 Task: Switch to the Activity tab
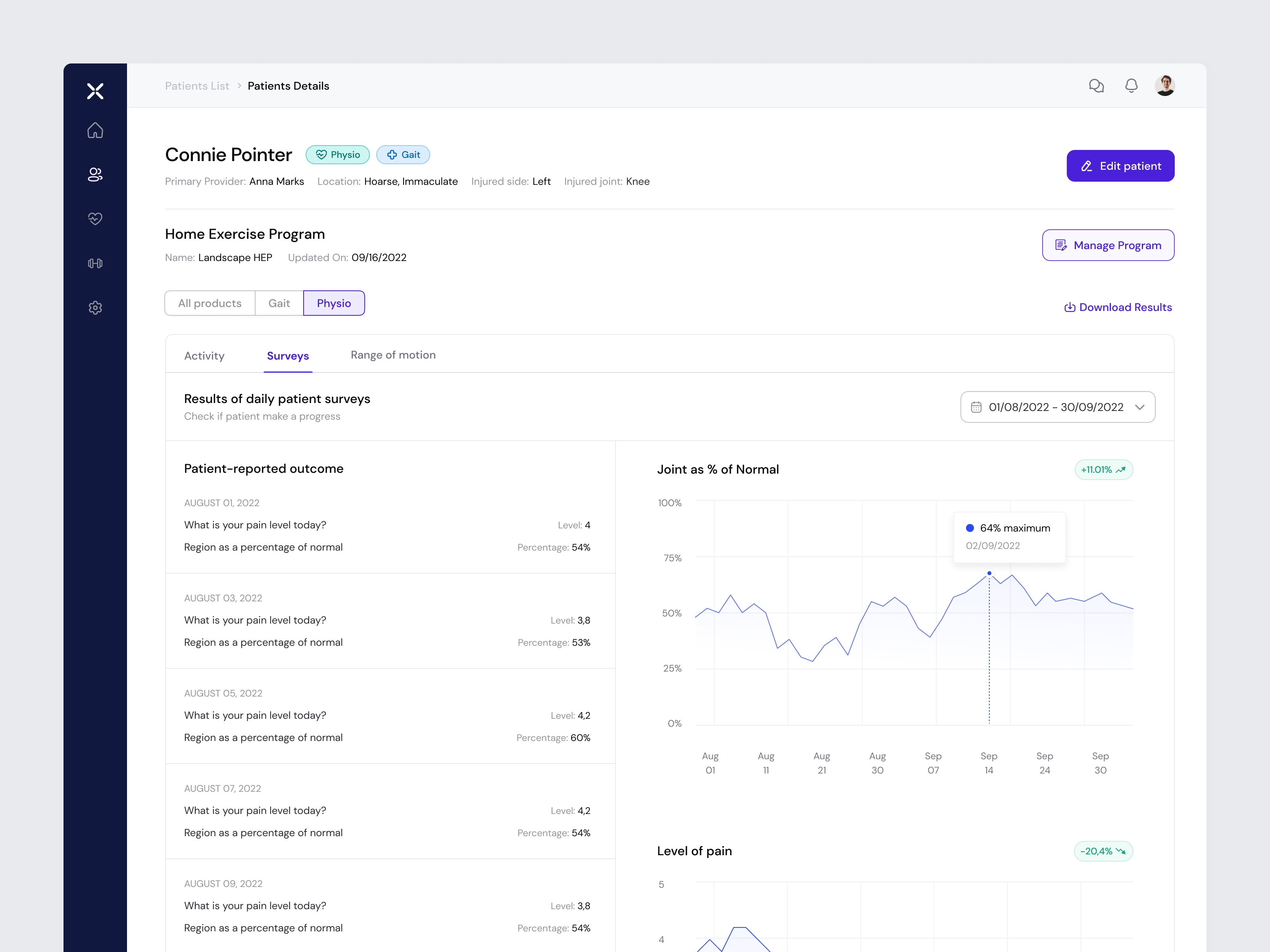204,355
